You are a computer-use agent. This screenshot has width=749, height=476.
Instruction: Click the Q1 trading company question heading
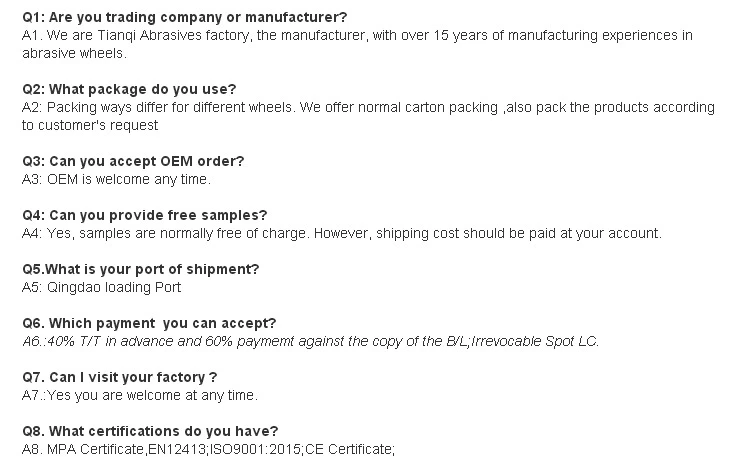pyautogui.click(x=184, y=18)
